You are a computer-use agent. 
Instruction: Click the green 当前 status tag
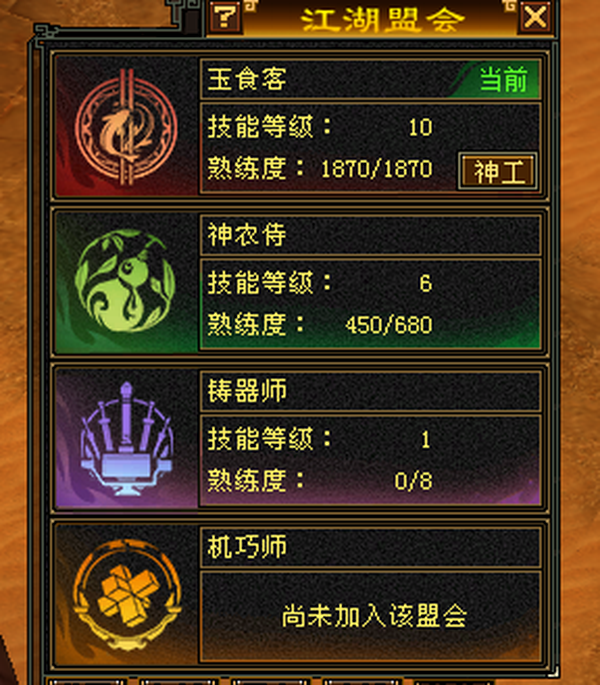pos(503,80)
